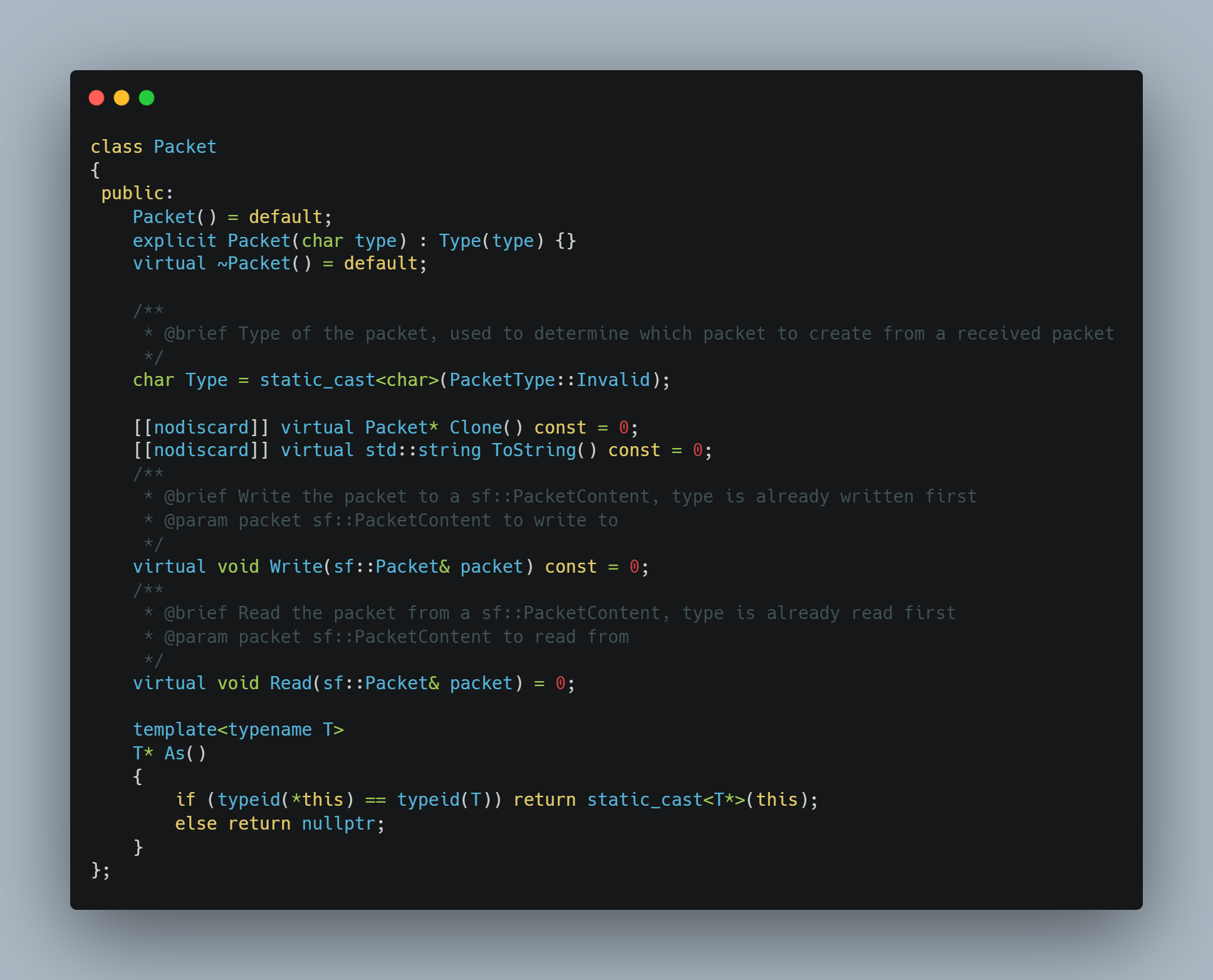Click the public: access specifier
Viewport: 1213px width, 980px height.
coord(137,193)
